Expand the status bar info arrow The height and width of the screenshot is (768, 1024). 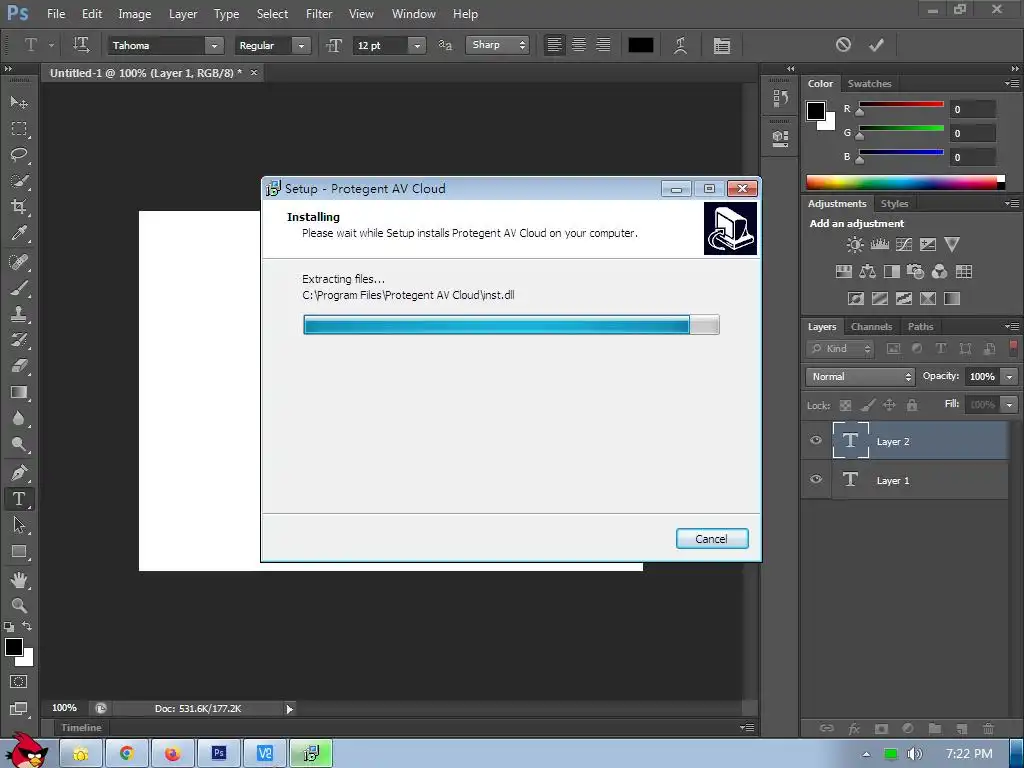289,709
